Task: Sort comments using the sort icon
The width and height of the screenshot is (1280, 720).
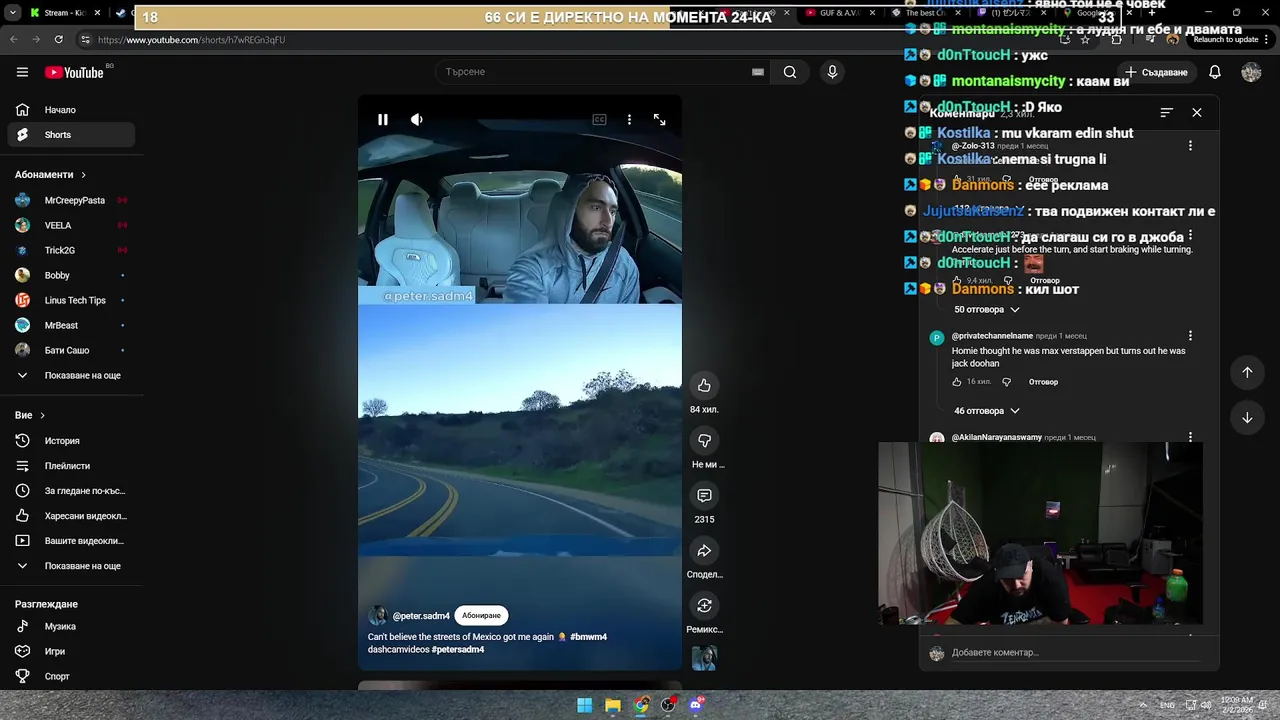Action: tap(1166, 113)
